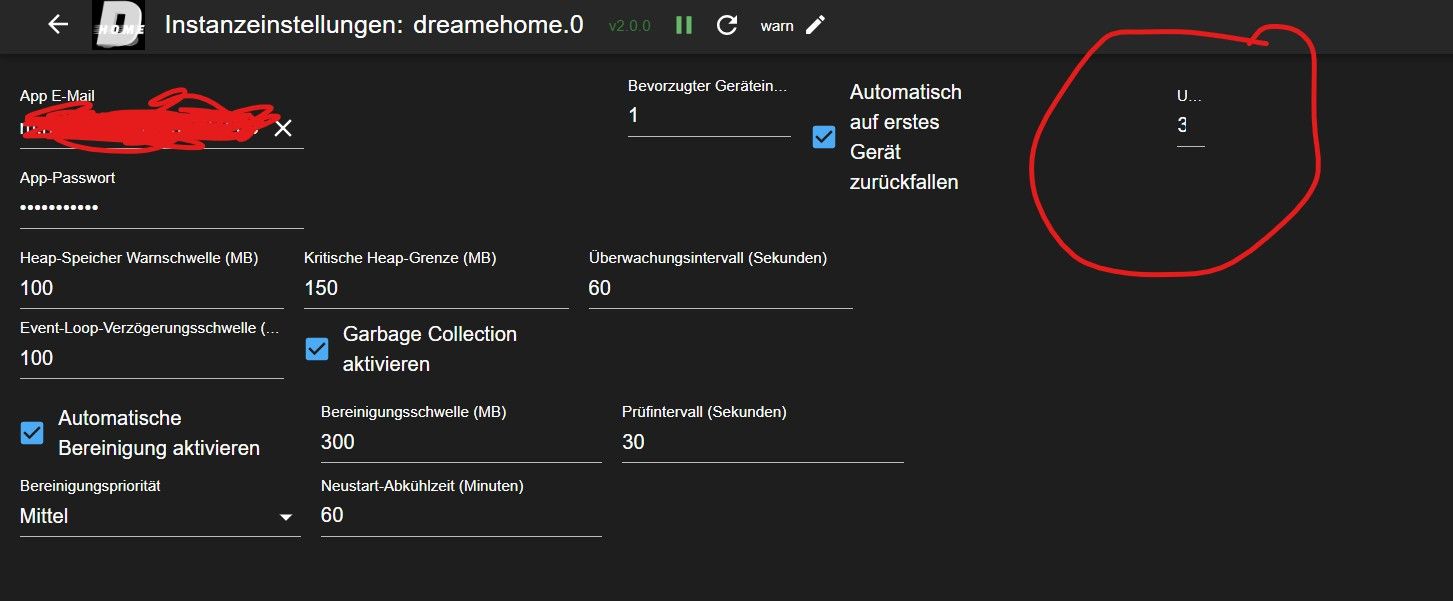Click the Event-Loop-Verzögerungsschwelle input
Screen dimensions: 1453x601
150,358
